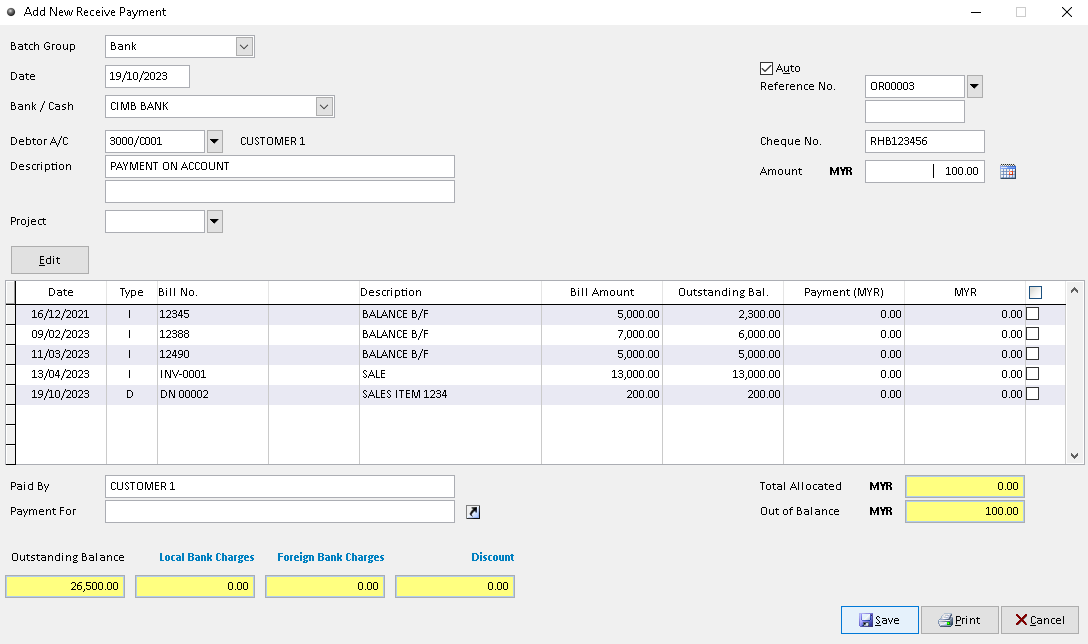Check the DN 00002 row checkbox
This screenshot has width=1088, height=644.
[x=1032, y=393]
